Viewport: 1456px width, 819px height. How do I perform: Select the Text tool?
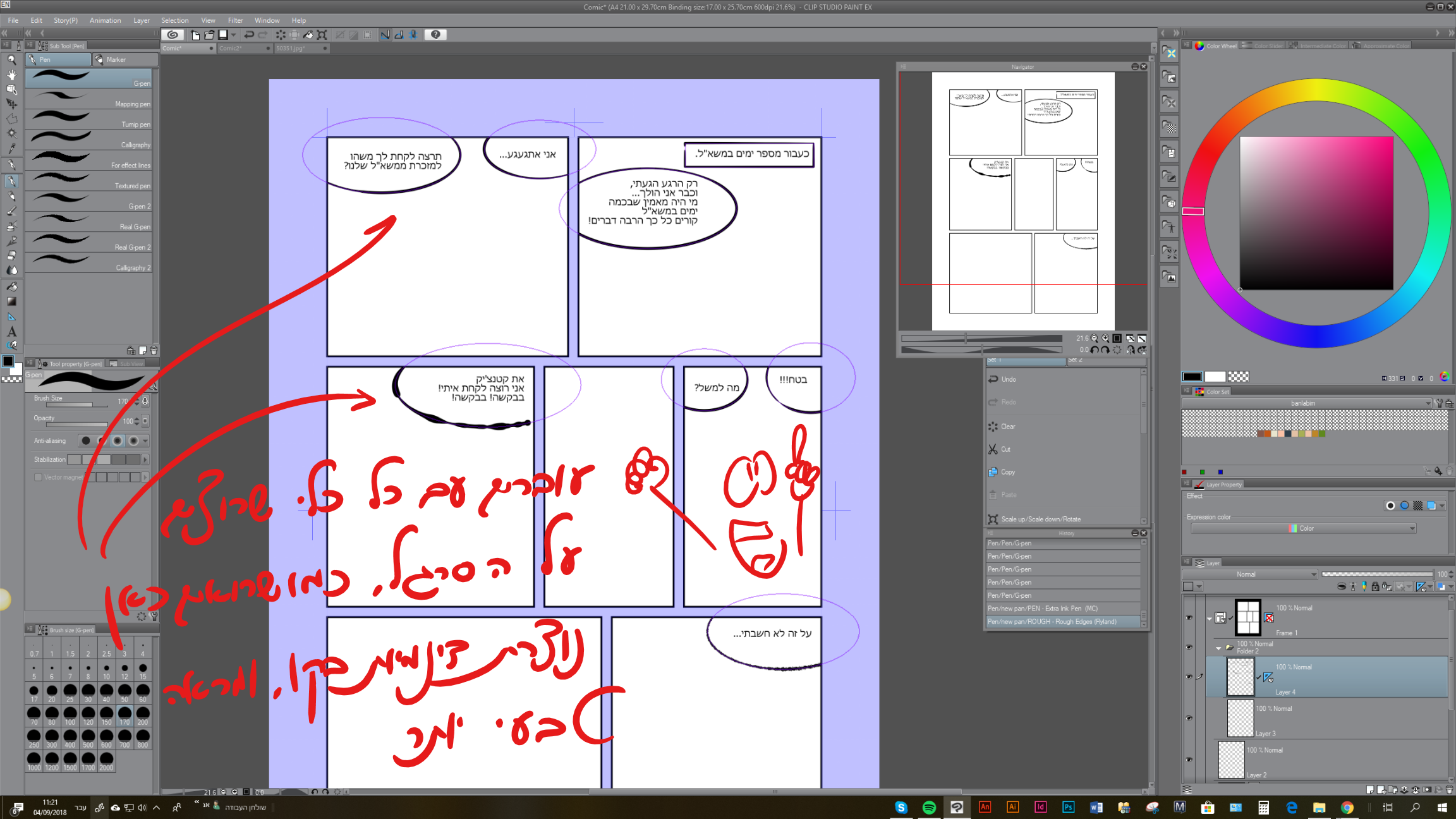11,331
